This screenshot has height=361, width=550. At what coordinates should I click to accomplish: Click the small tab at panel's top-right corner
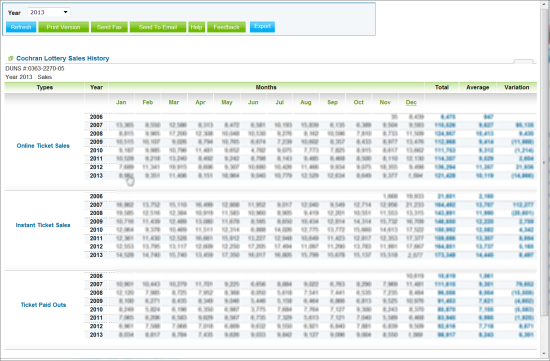[524, 61]
